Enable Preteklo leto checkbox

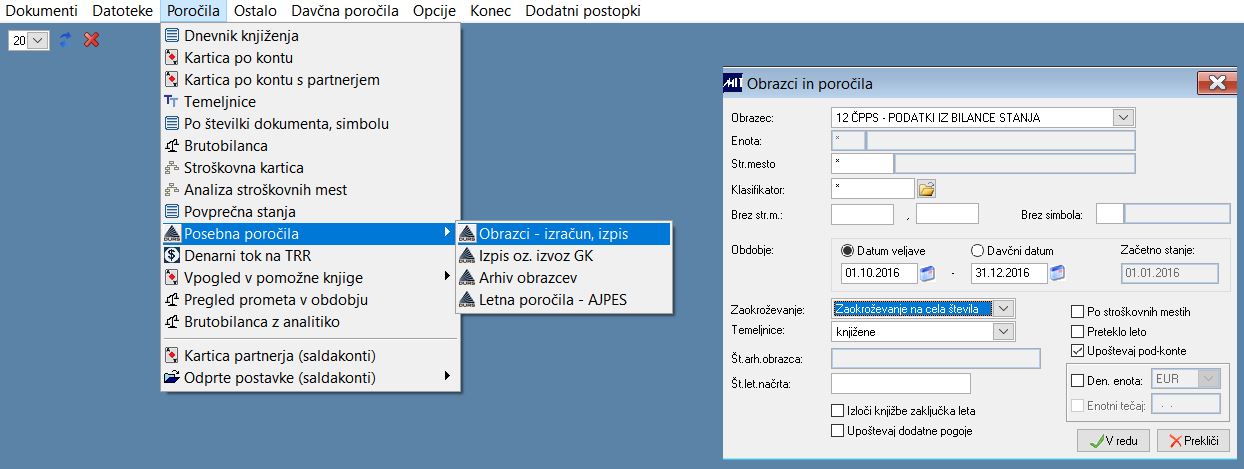[x=1077, y=331]
